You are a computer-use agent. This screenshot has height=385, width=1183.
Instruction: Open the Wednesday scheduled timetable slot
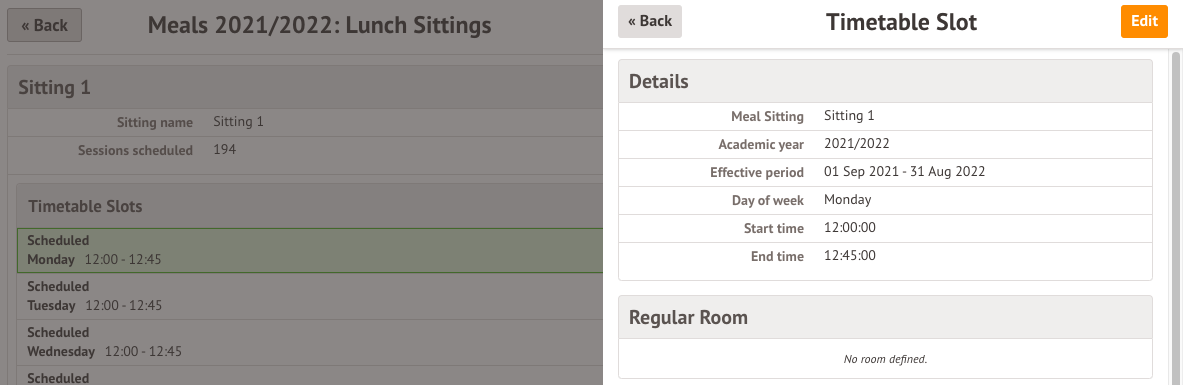pyautogui.click(x=310, y=342)
